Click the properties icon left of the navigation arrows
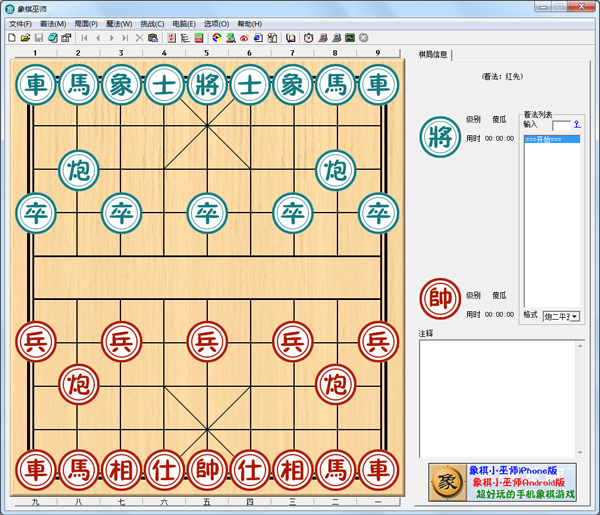The height and width of the screenshot is (515, 600). click(66, 38)
